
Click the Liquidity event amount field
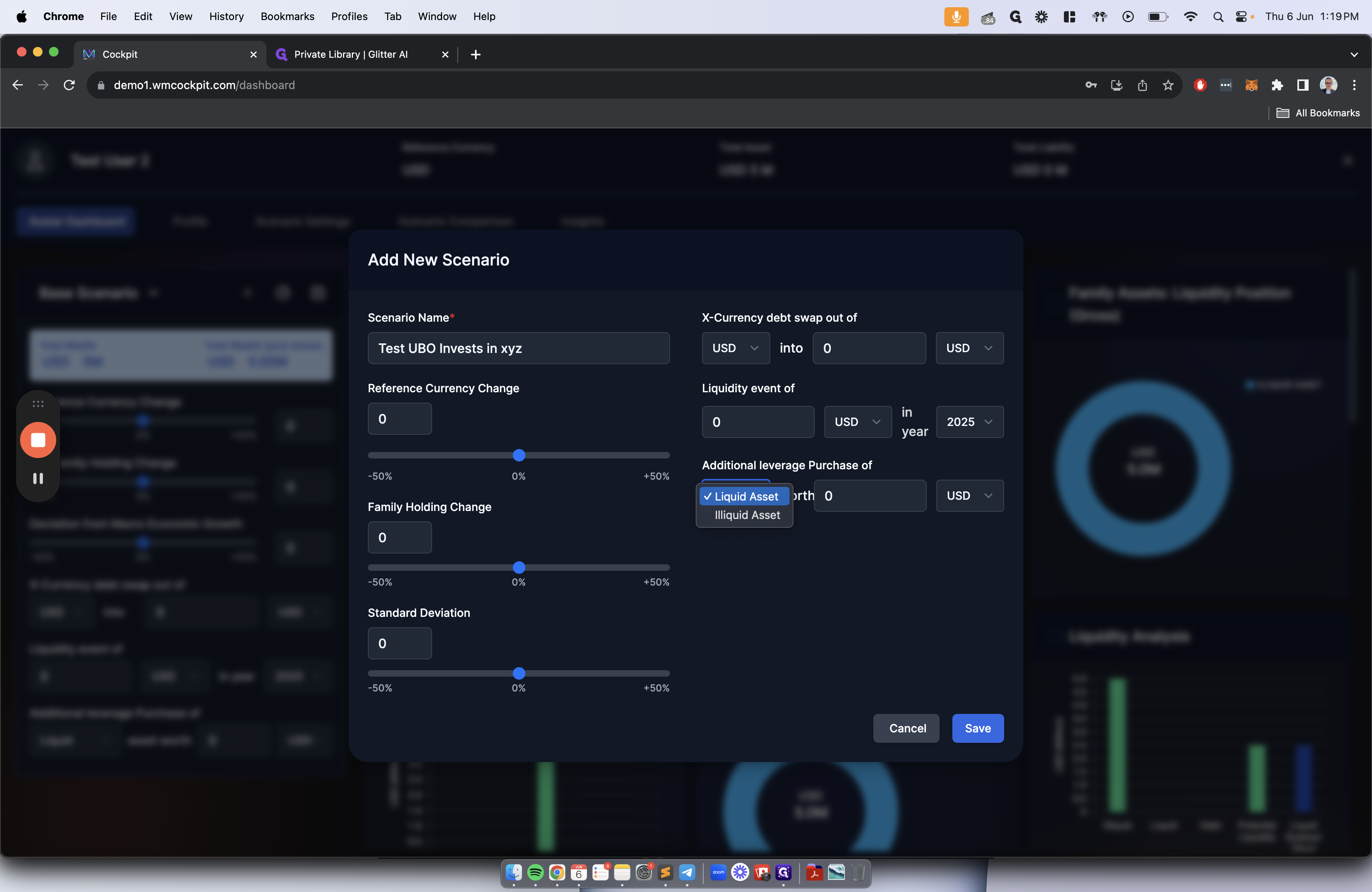758,422
